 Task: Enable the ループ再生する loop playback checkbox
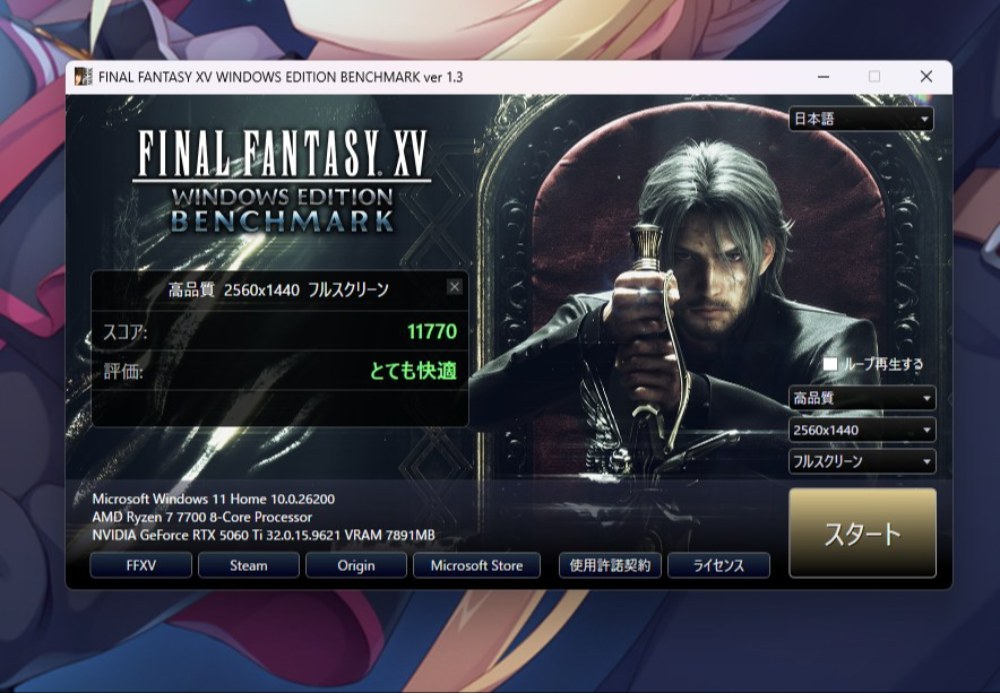[x=830, y=364]
